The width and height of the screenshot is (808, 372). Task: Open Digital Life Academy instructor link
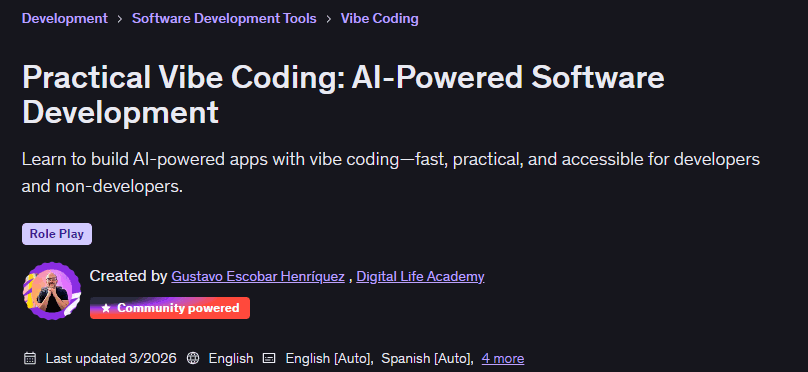click(420, 277)
